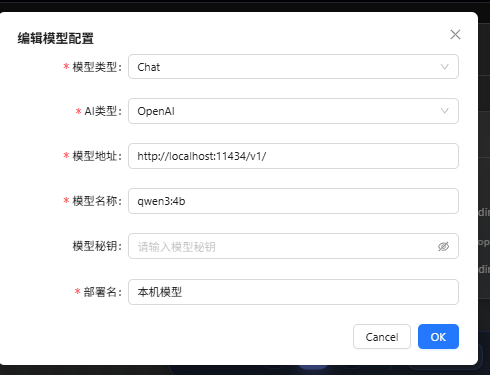Image resolution: width=490 pixels, height=375 pixels.
Task: Click the 模型名称 qwen3:4b input field
Action: tap(293, 201)
